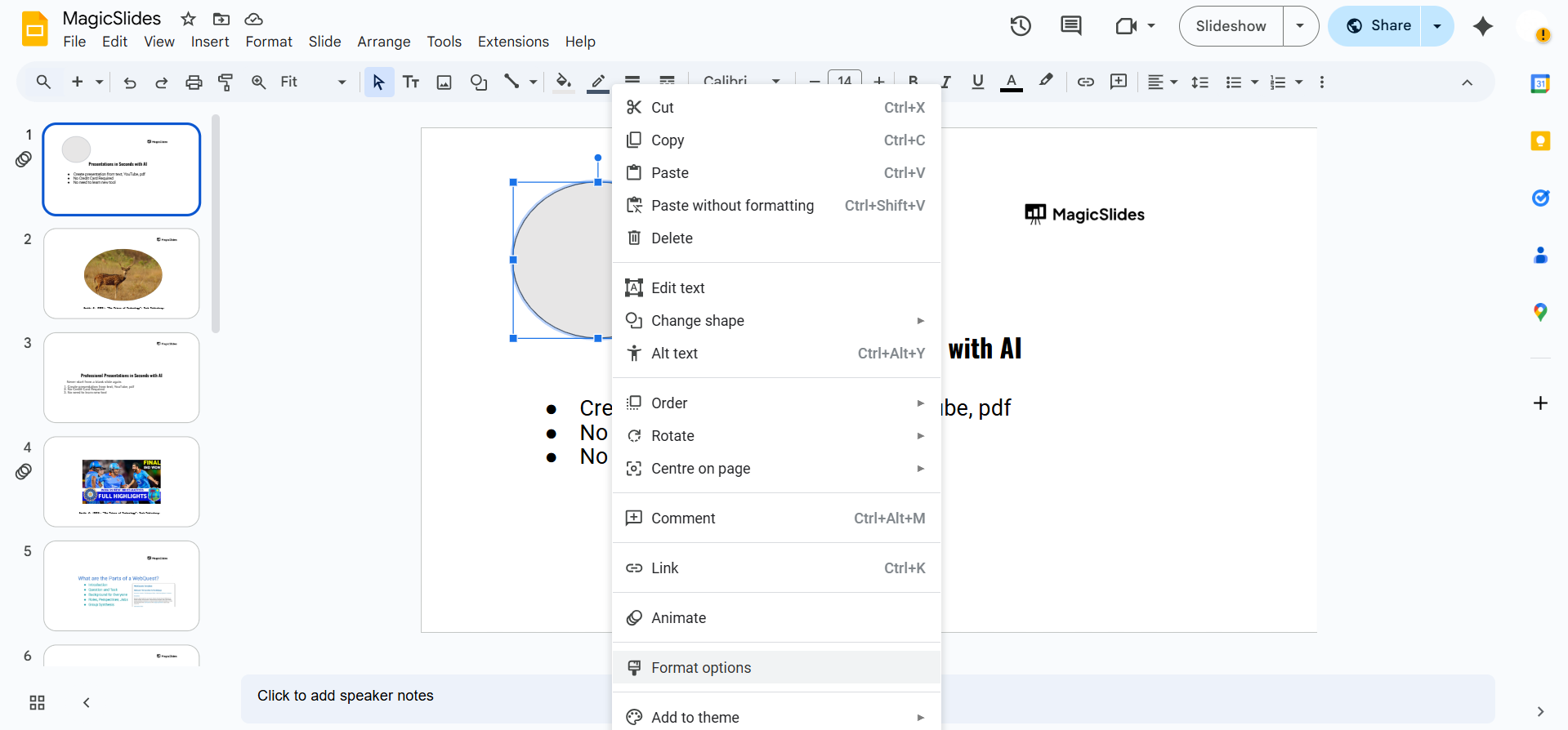
Task: Open Google Calendar side panel
Action: click(1540, 83)
